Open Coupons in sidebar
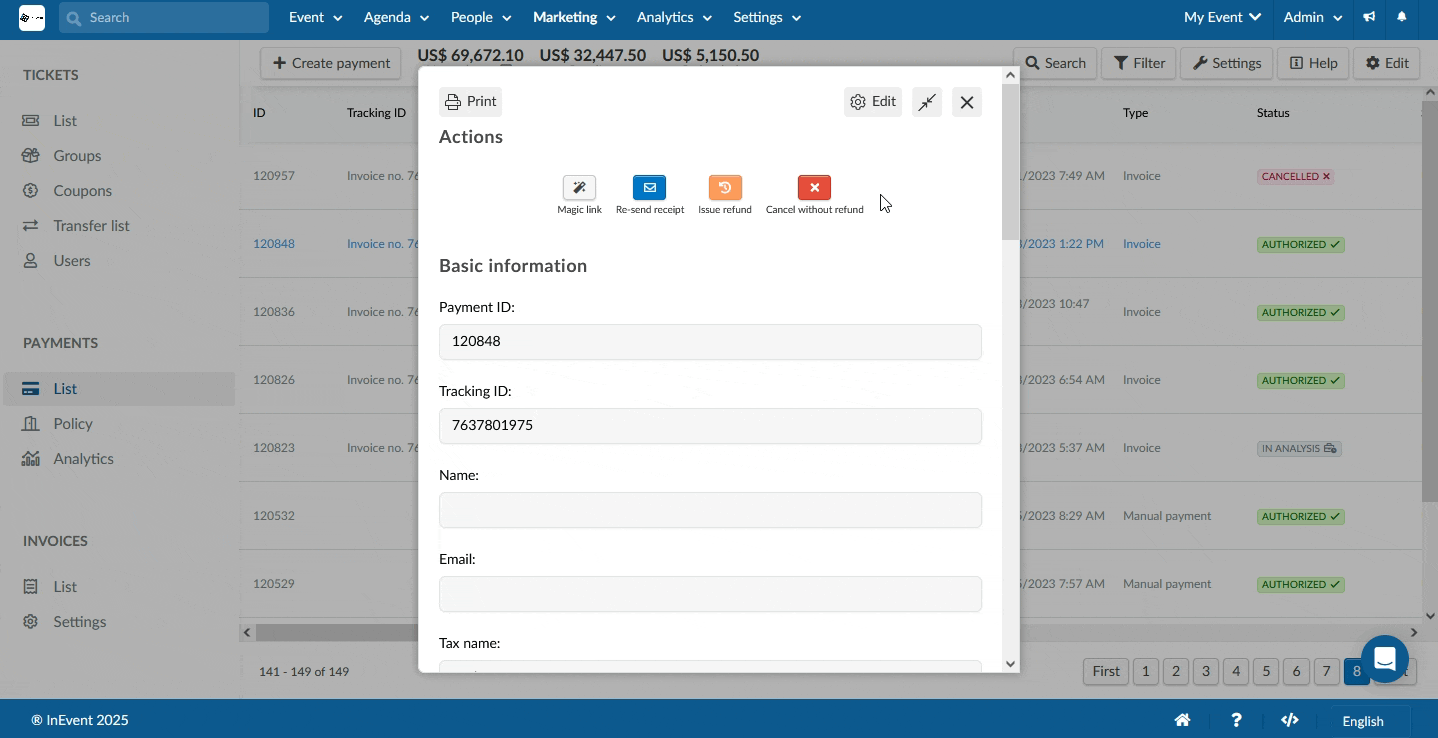This screenshot has height=738, width=1438. click(82, 191)
